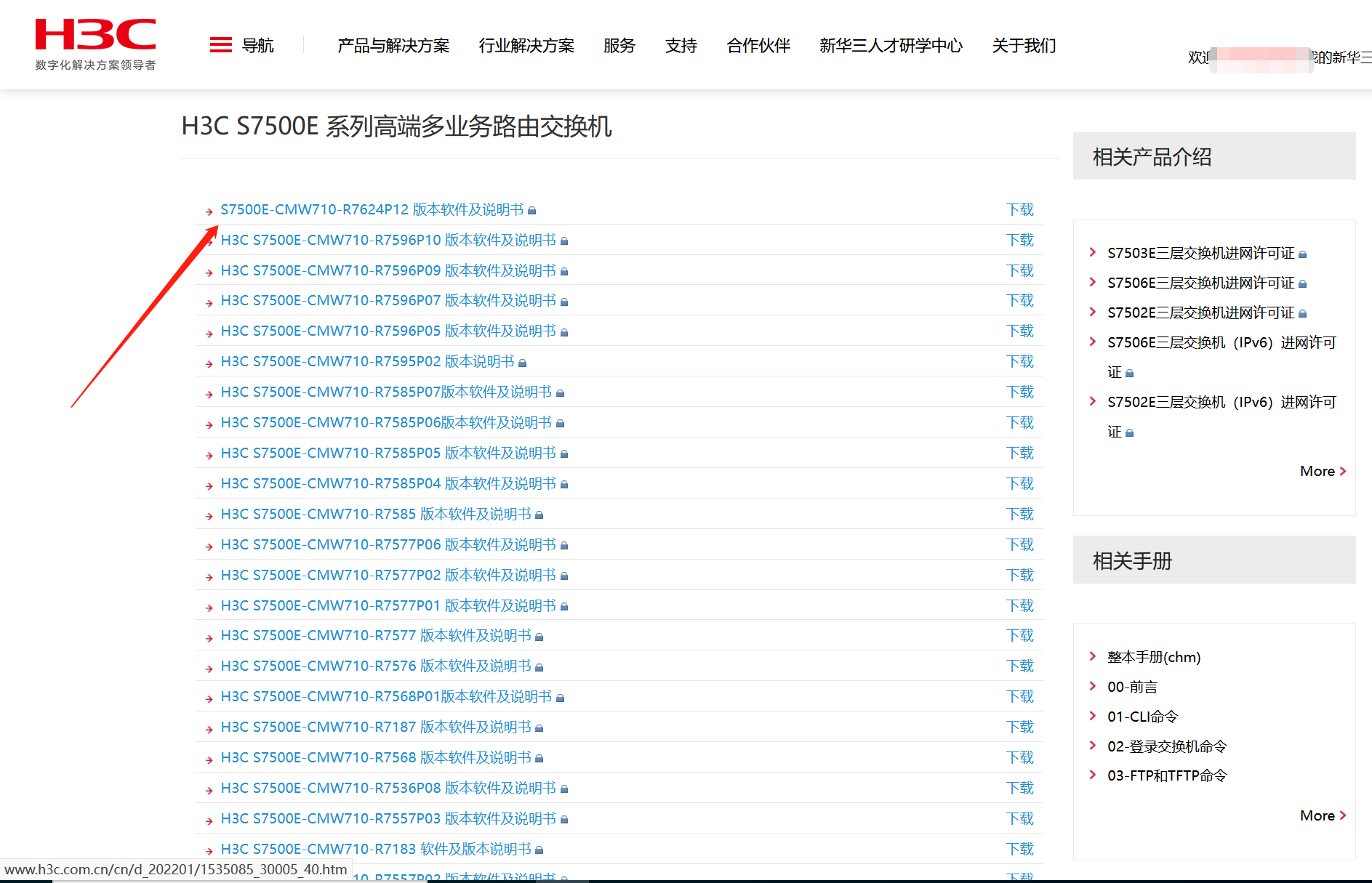Click chevron bullet beside 03-FTP和TFTP命令
This screenshot has height=883, width=1372.
click(x=1092, y=775)
